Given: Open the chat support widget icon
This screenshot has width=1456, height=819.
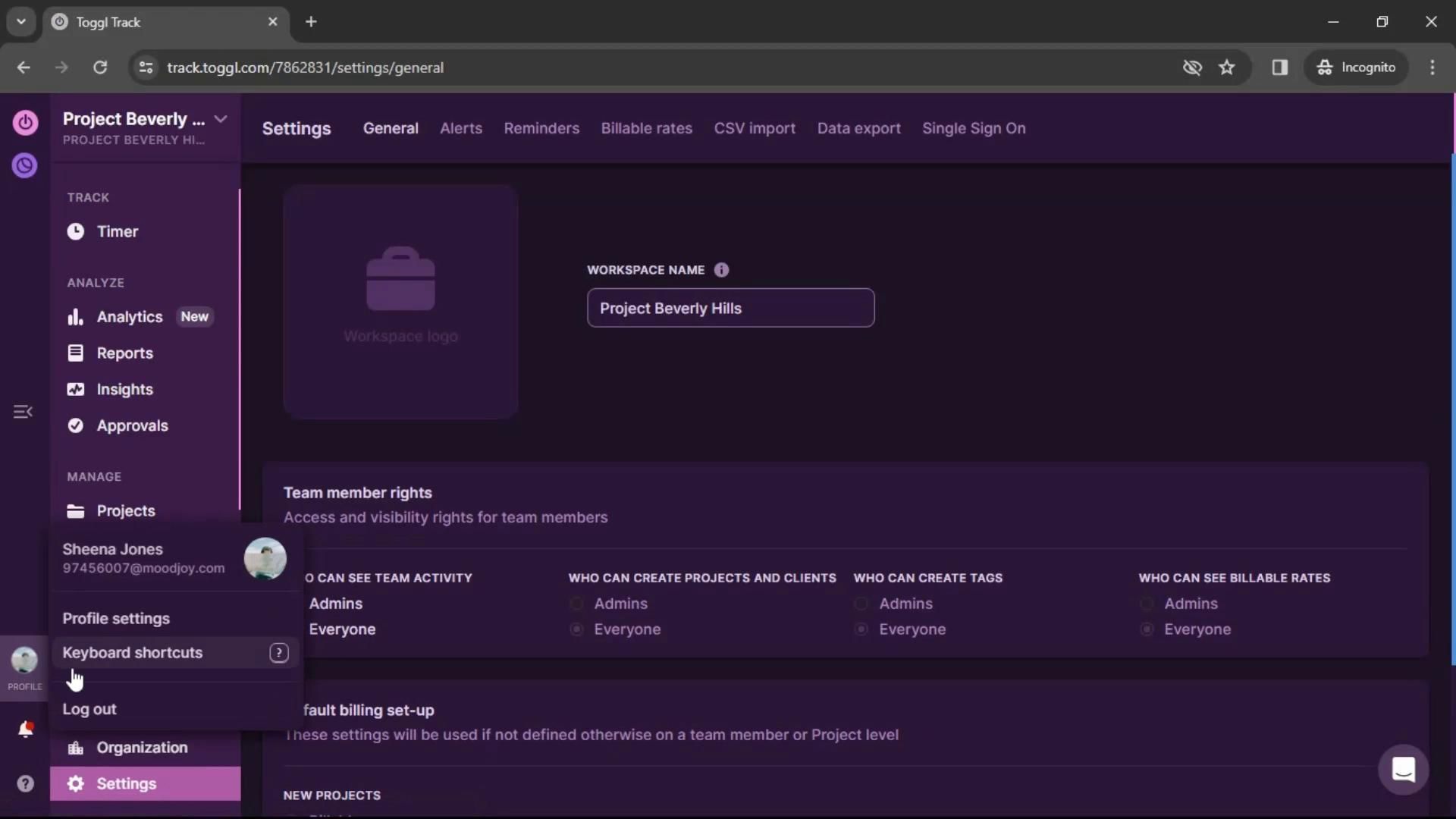Looking at the screenshot, I should (x=1403, y=769).
